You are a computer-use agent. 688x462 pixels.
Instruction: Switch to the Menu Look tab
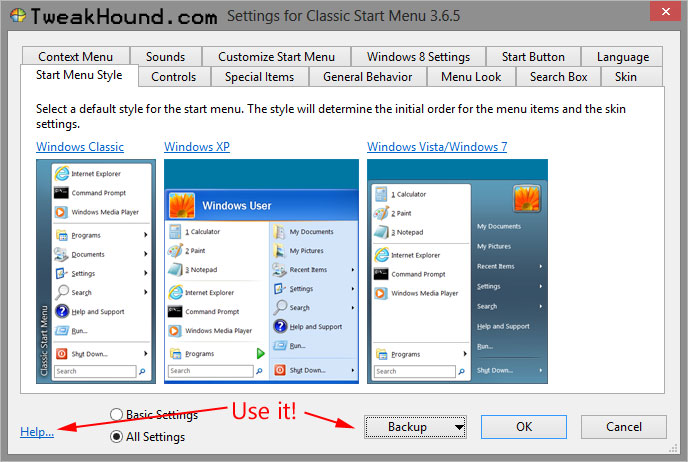pos(471,77)
